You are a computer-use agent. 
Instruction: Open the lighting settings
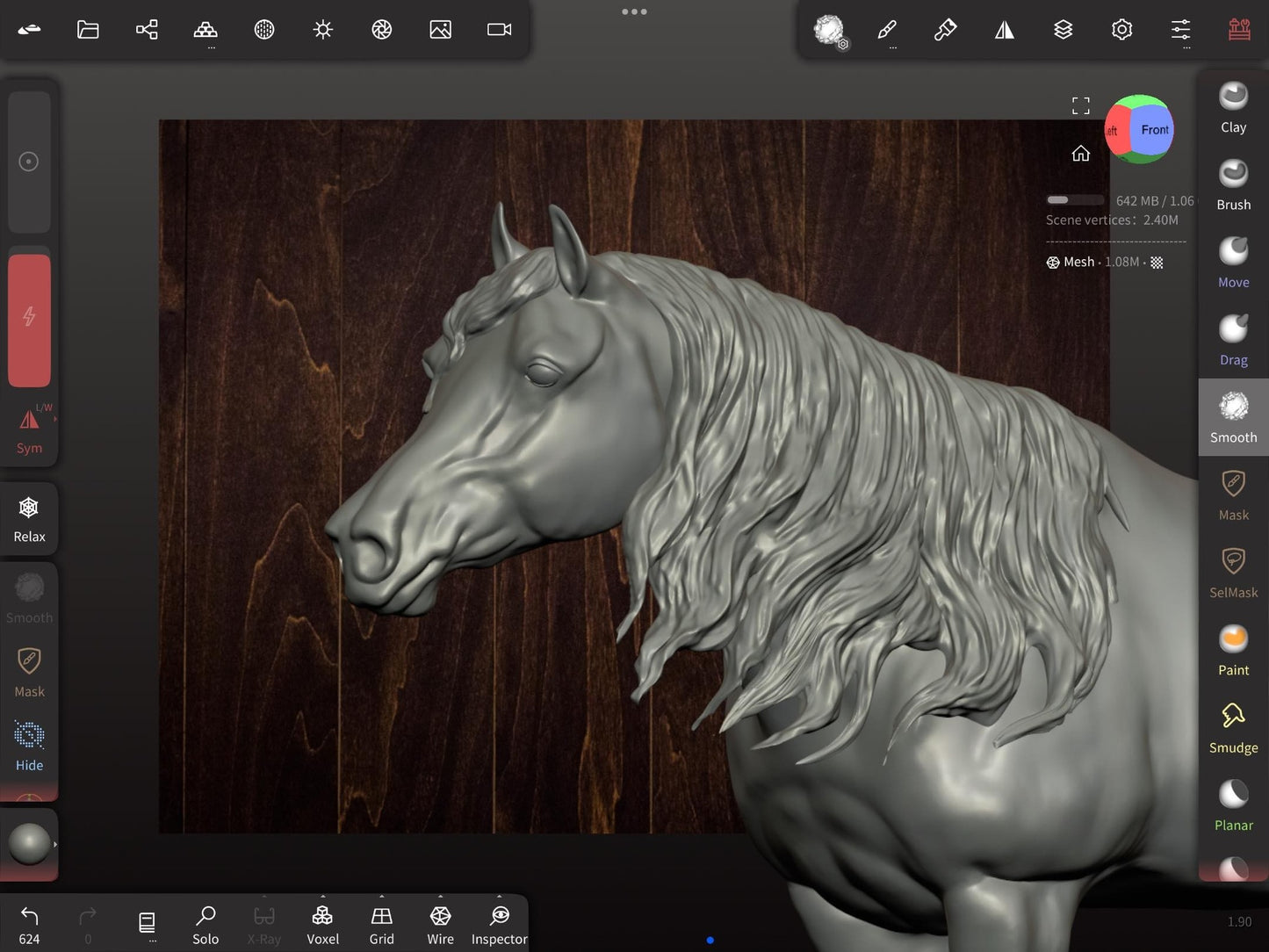click(322, 29)
